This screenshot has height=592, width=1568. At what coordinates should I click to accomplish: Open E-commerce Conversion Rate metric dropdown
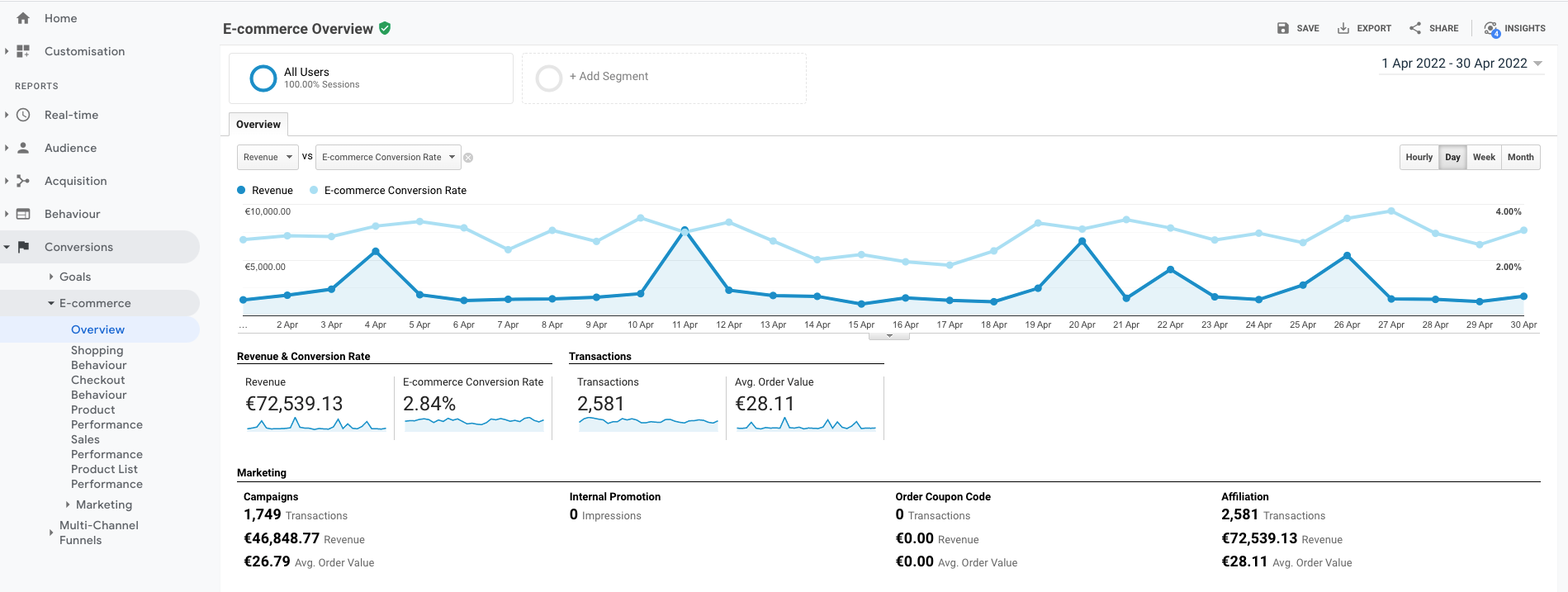[x=388, y=157]
